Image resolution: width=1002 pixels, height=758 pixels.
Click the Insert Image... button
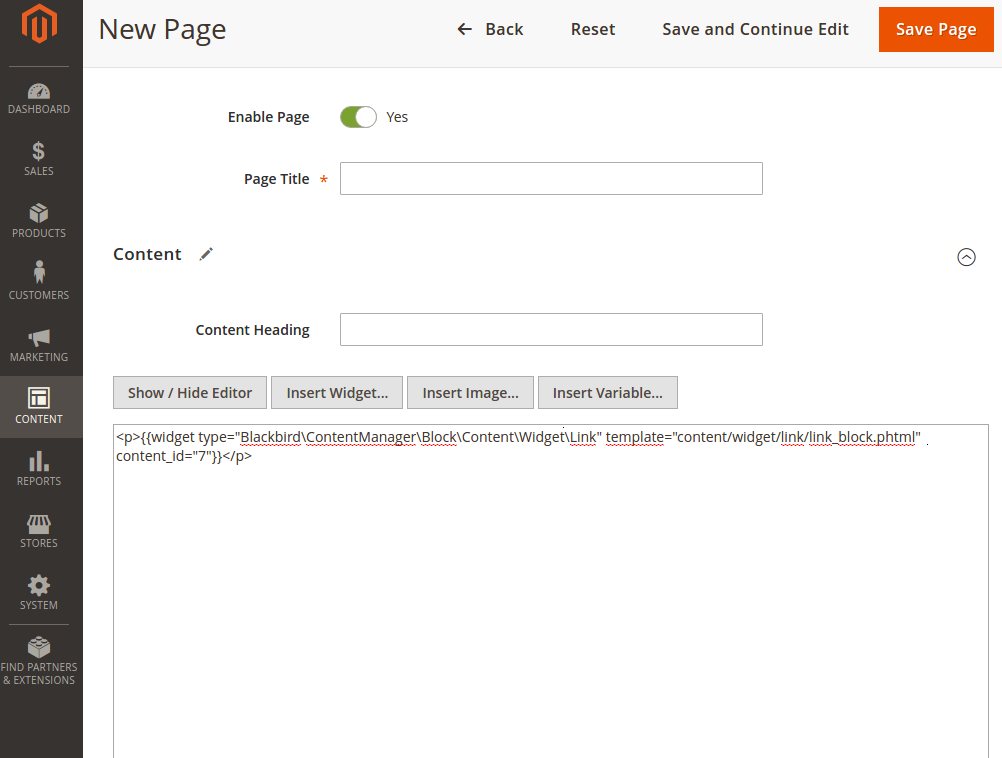point(470,392)
